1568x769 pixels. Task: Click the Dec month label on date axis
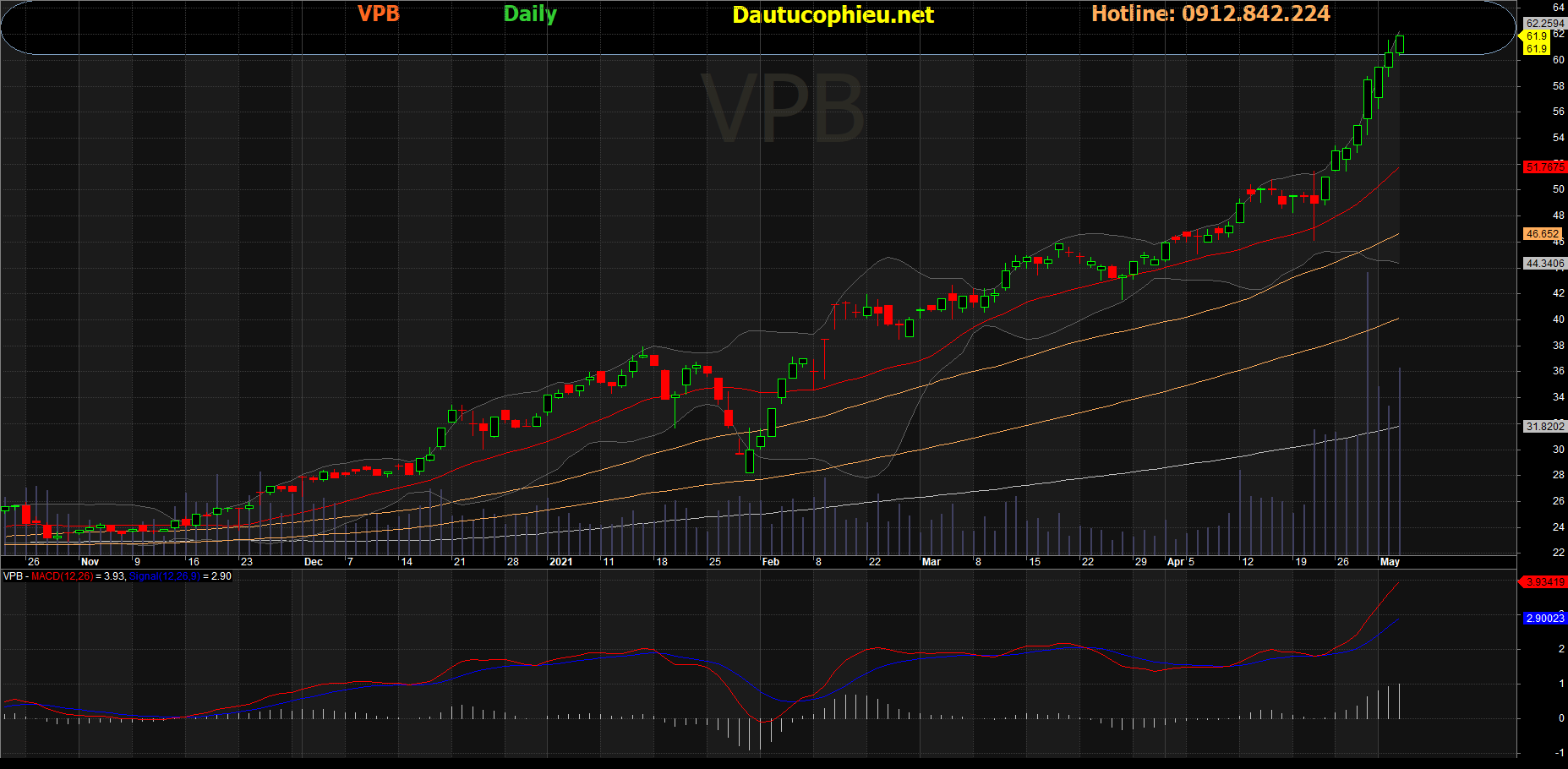[313, 562]
